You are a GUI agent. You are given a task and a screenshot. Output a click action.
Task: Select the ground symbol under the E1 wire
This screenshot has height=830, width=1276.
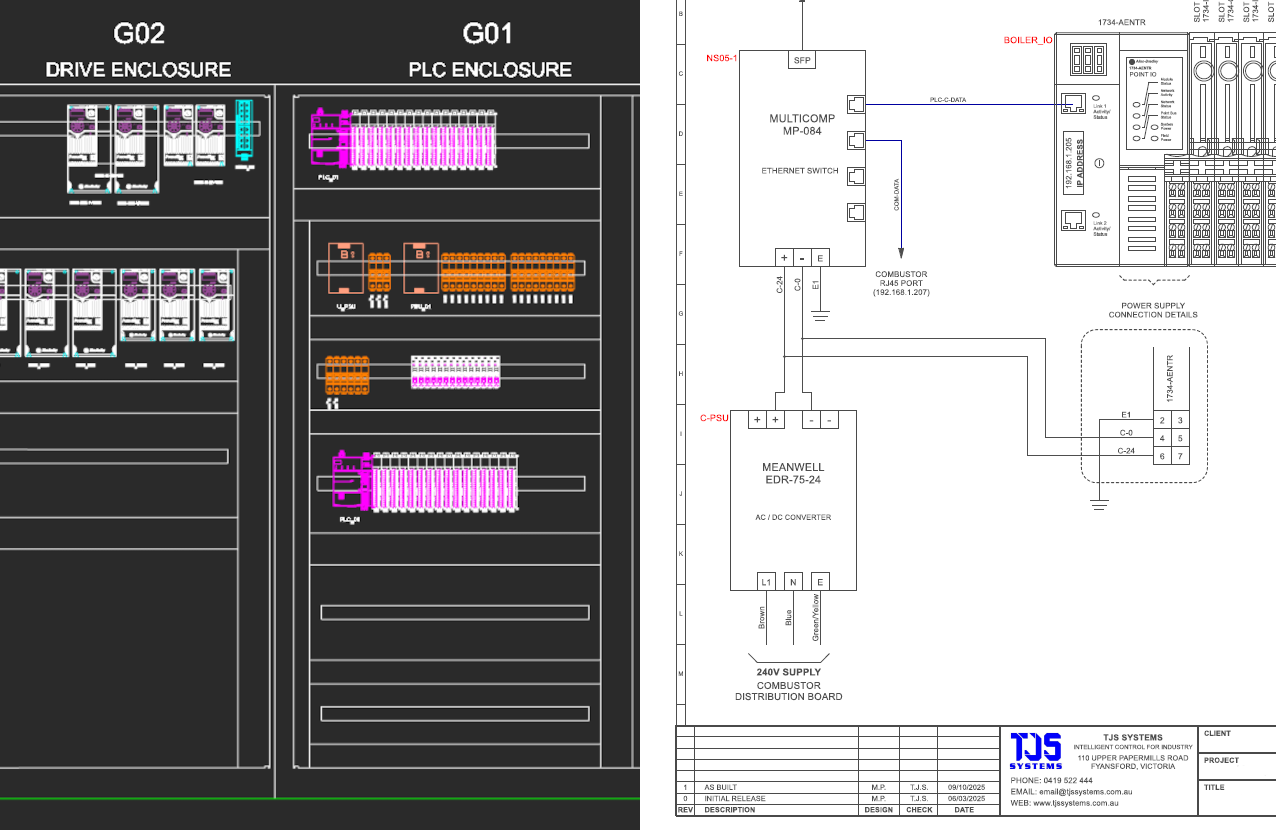click(820, 317)
